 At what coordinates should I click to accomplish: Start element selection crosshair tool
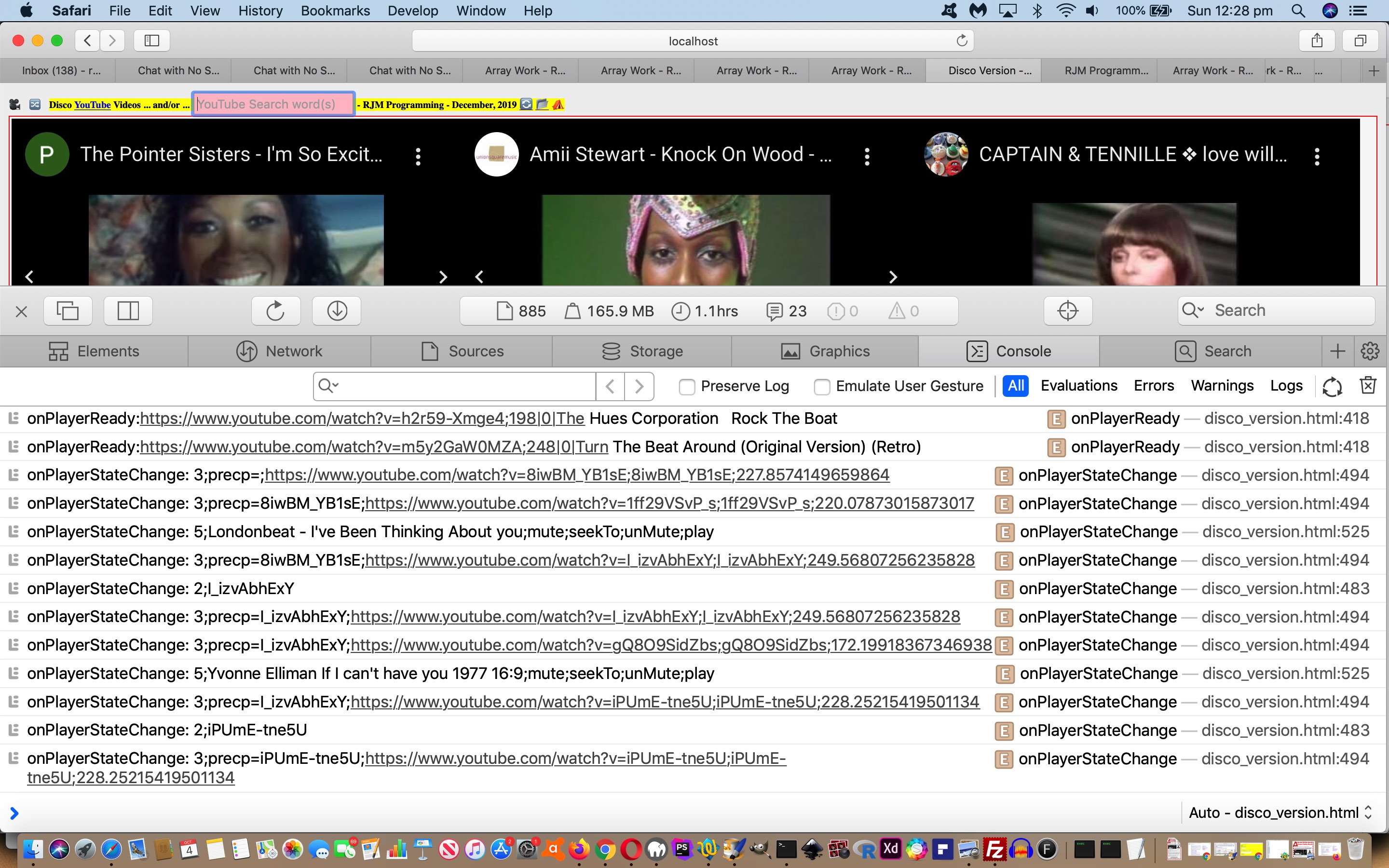[x=1068, y=311]
